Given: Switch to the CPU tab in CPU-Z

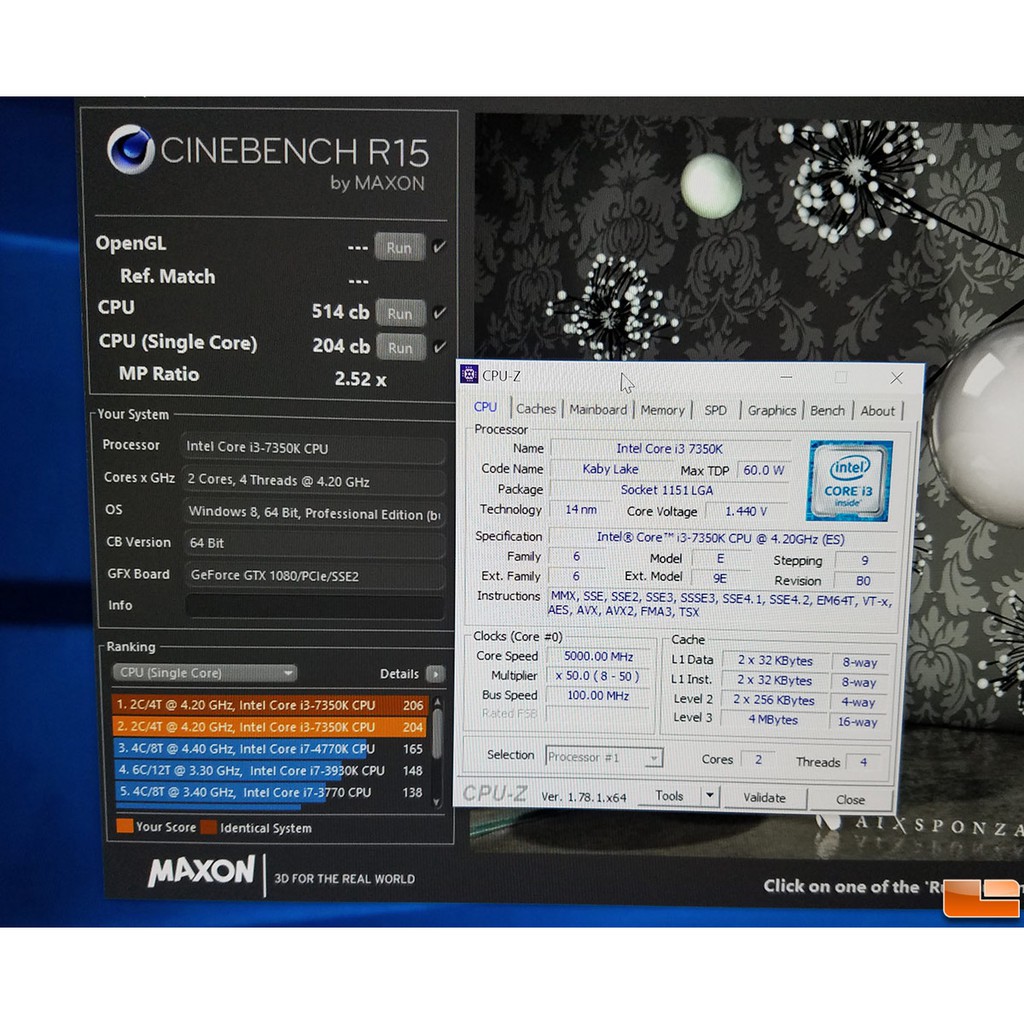Looking at the screenshot, I should point(485,408).
